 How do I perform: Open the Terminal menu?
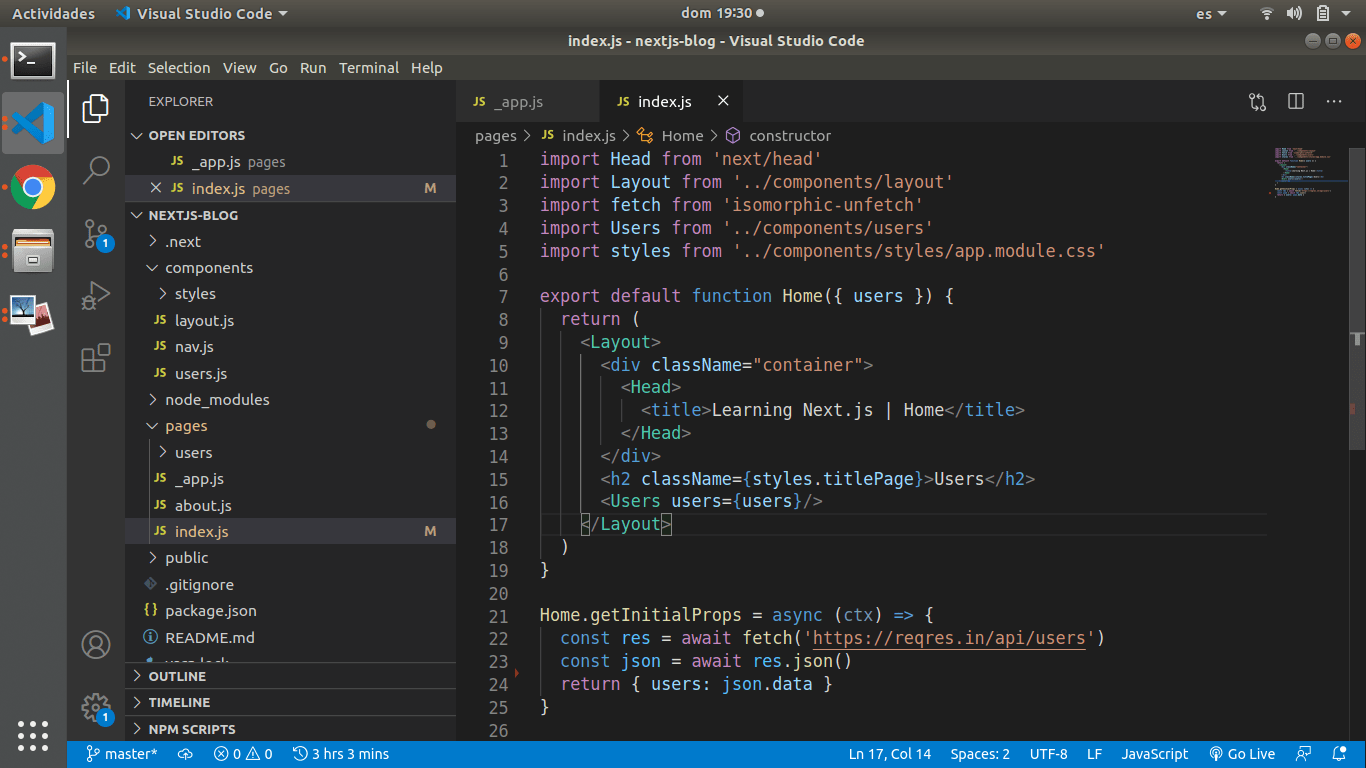(x=368, y=68)
